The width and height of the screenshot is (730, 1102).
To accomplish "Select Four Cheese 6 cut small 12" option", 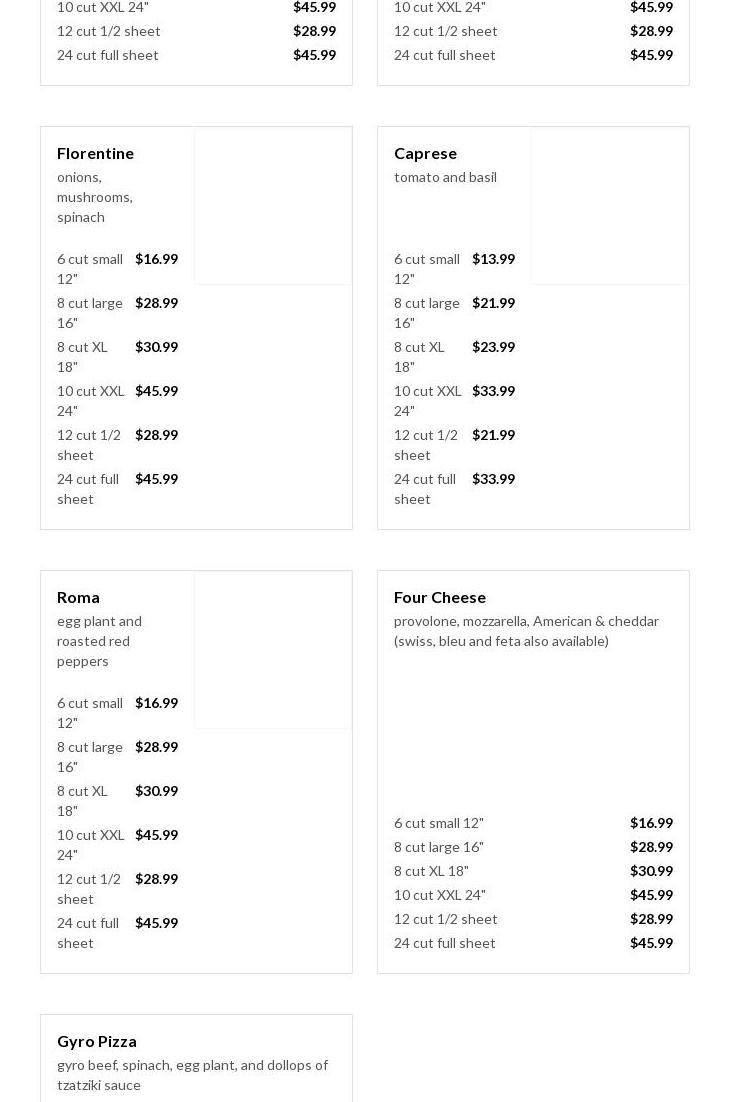I will click(533, 823).
